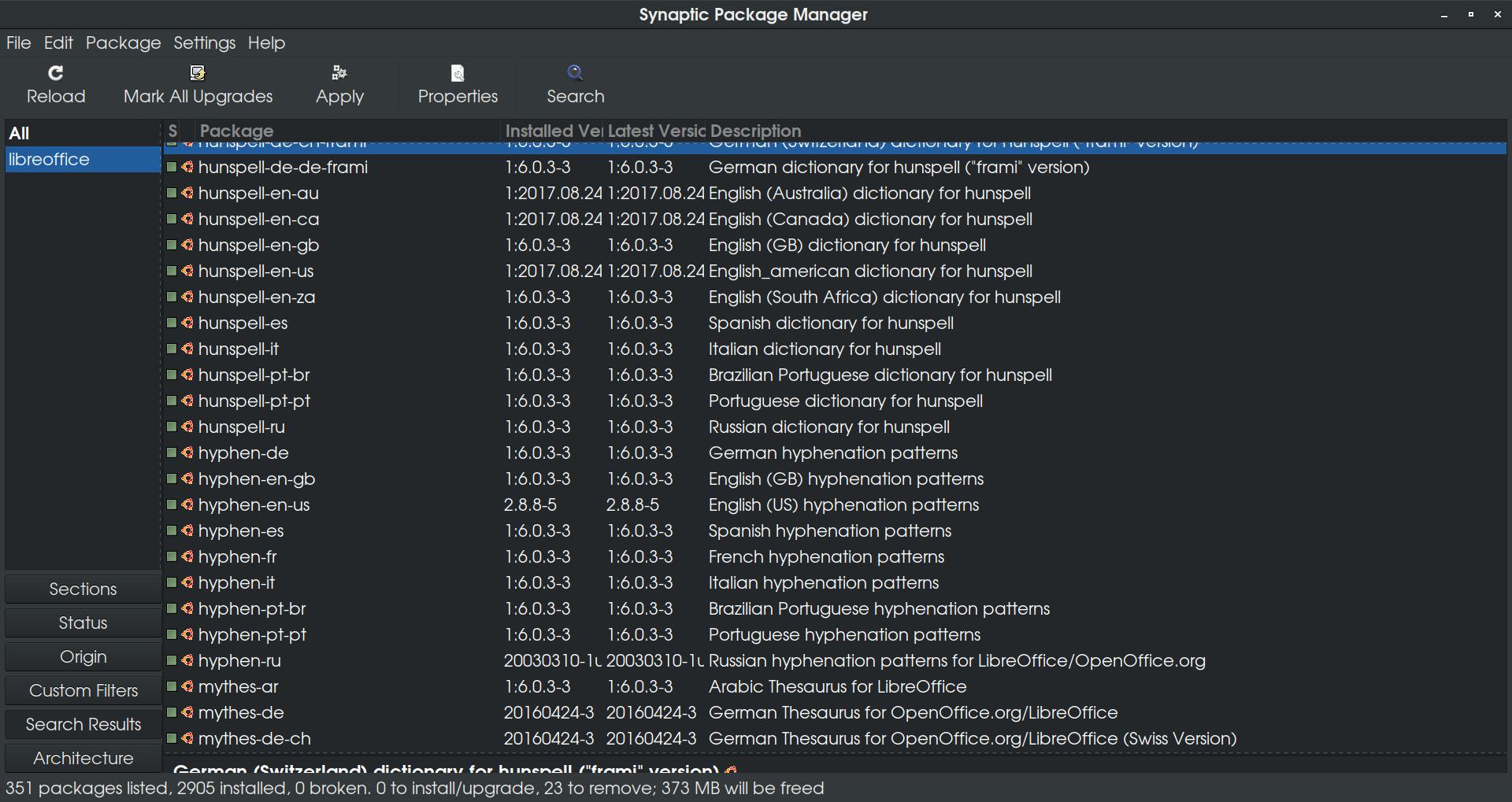Toggle status checkbox for hyphen-fr
Image resolution: width=1512 pixels, height=802 pixels.
point(172,556)
